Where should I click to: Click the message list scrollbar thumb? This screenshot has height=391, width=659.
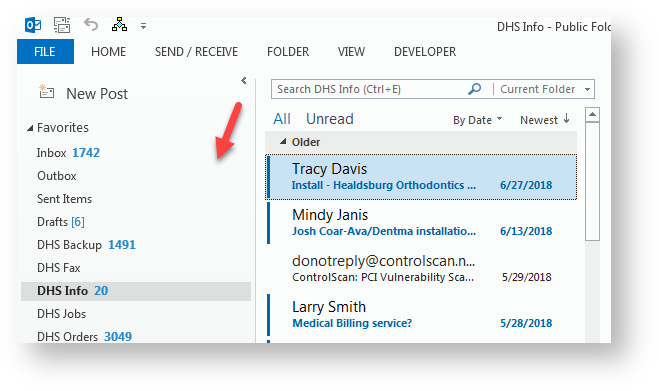click(592, 182)
